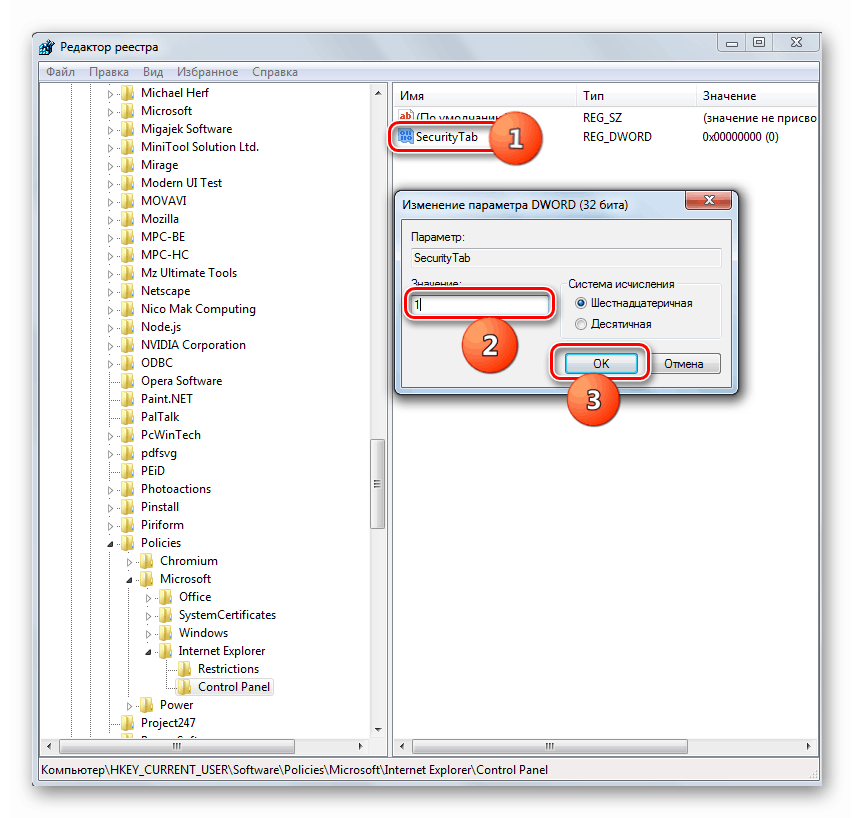Open the Справка menu

point(274,72)
